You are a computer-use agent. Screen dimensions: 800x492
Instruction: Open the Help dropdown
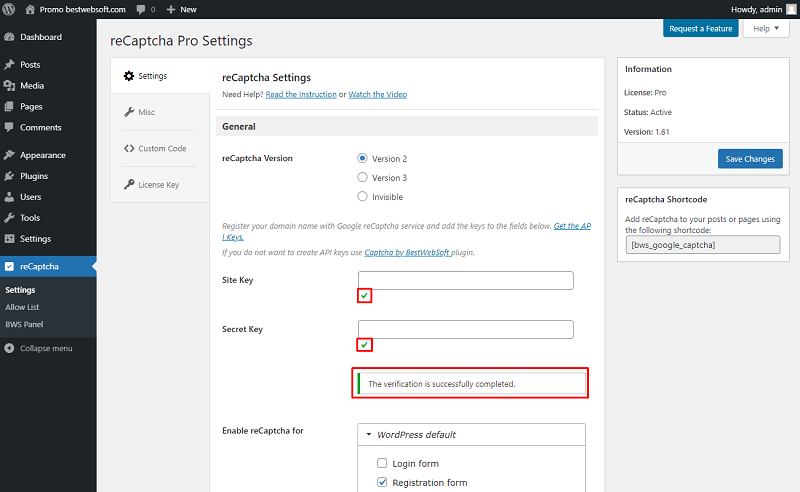pos(766,29)
